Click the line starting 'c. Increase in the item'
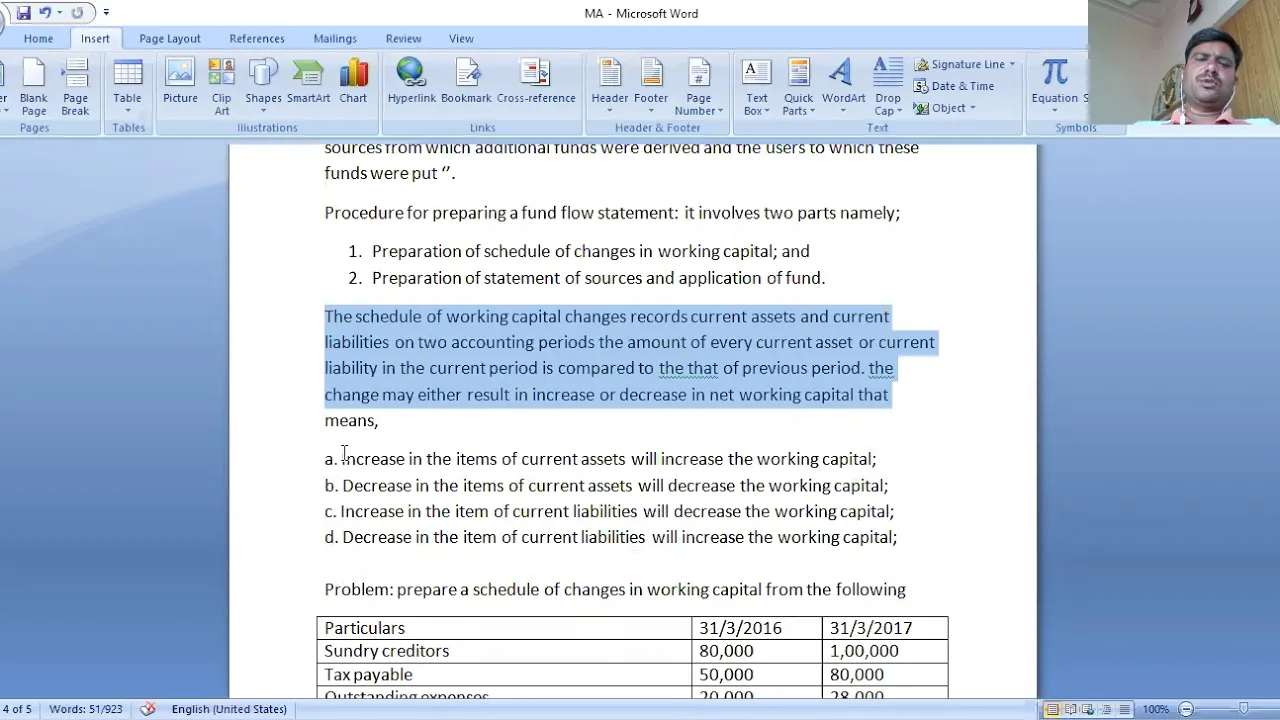 pos(609,511)
